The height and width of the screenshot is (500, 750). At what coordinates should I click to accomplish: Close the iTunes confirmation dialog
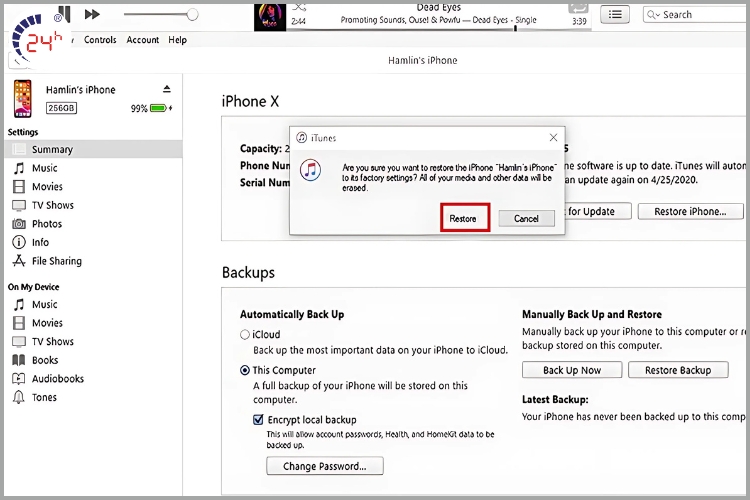tap(553, 138)
